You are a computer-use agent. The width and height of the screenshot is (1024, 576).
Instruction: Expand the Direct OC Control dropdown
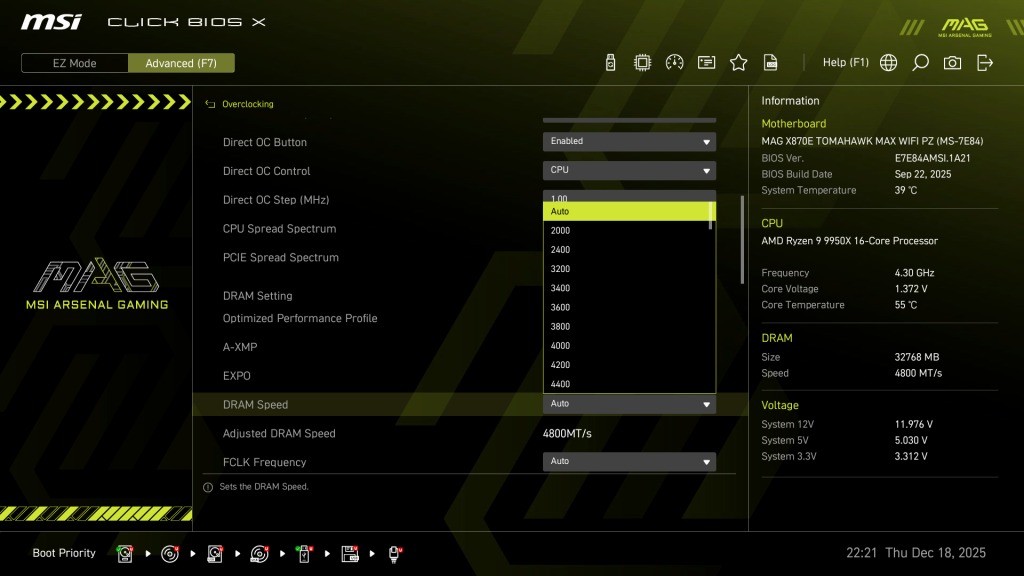pos(629,170)
